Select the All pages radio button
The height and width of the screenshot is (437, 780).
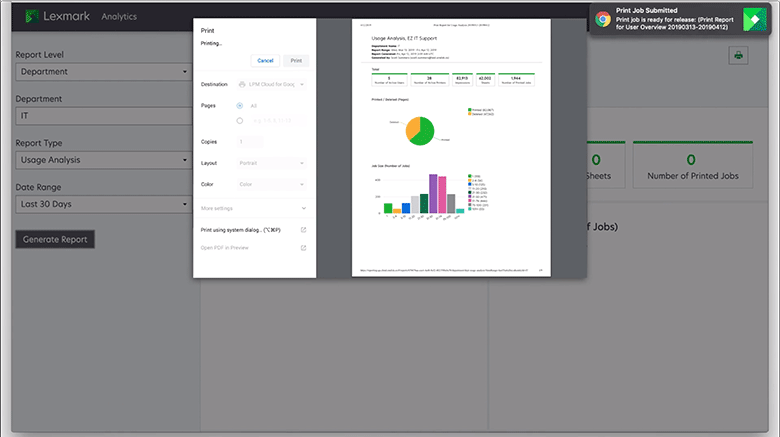pos(240,104)
